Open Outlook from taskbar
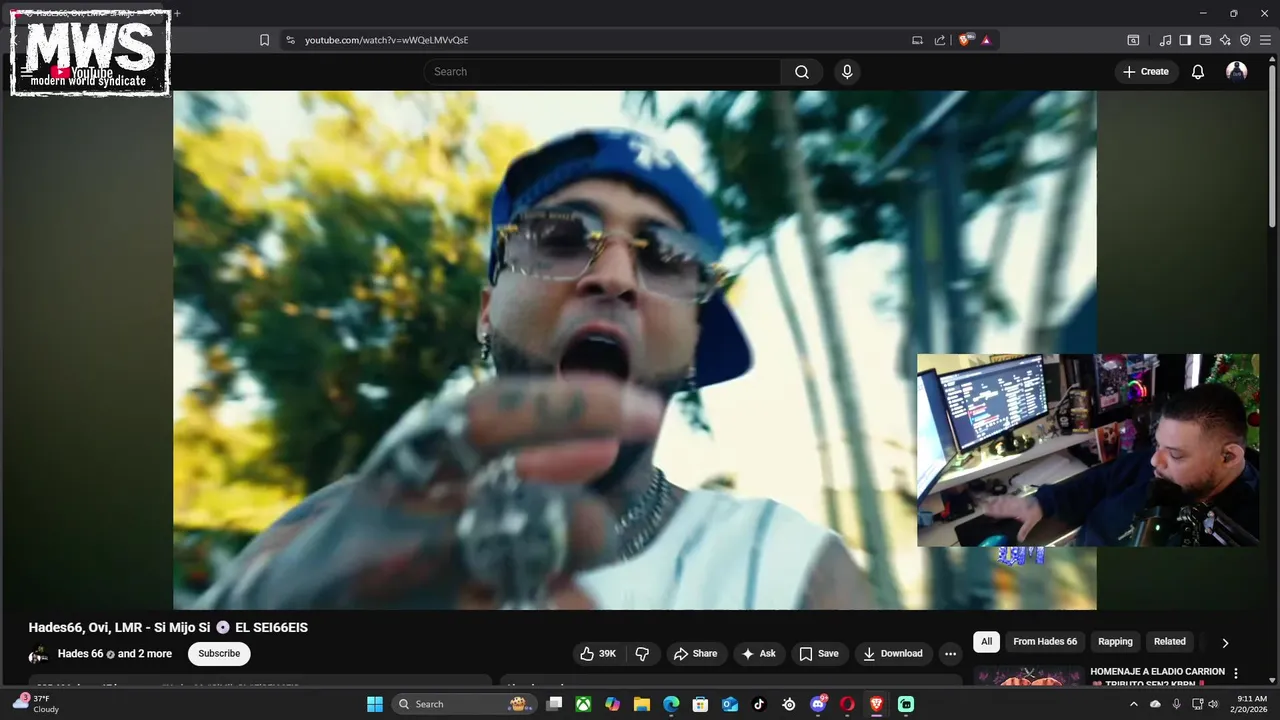 tap(730, 704)
